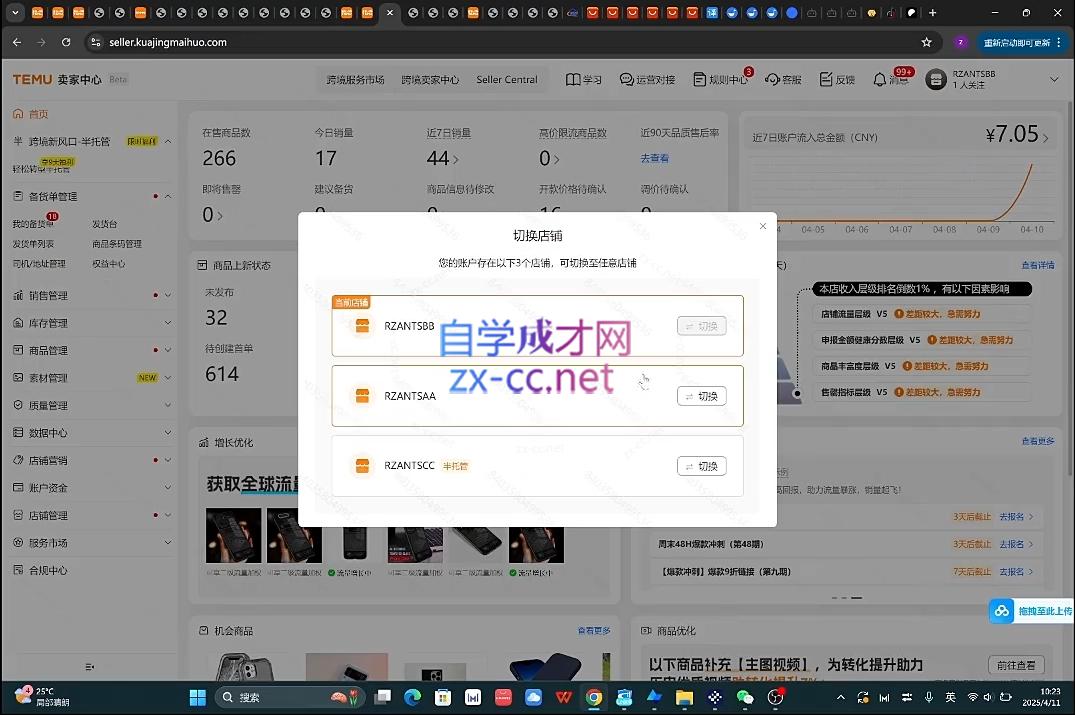Click 服务市场 sidebar icon
Screen dimensions: 1075x715
(18, 542)
